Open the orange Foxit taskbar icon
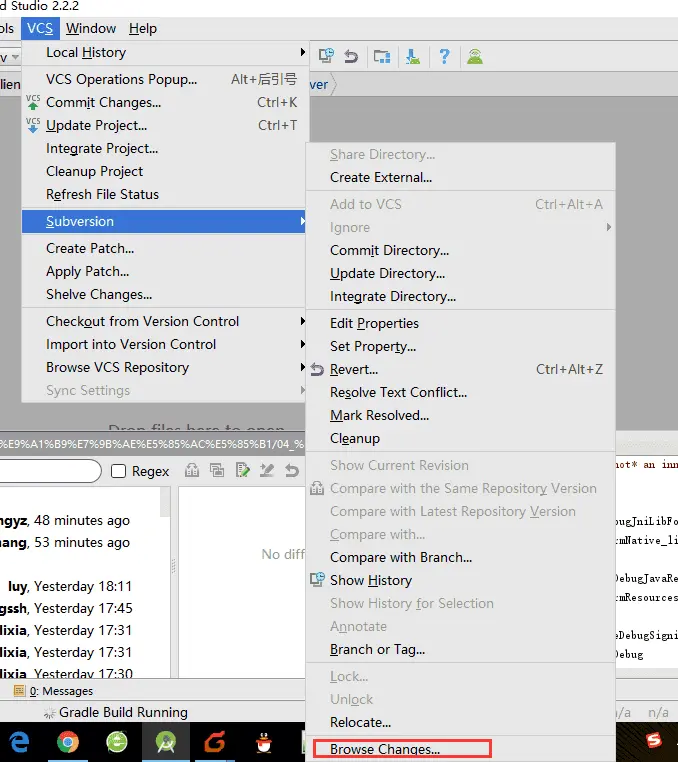Screen dimensions: 678x762 point(214,742)
